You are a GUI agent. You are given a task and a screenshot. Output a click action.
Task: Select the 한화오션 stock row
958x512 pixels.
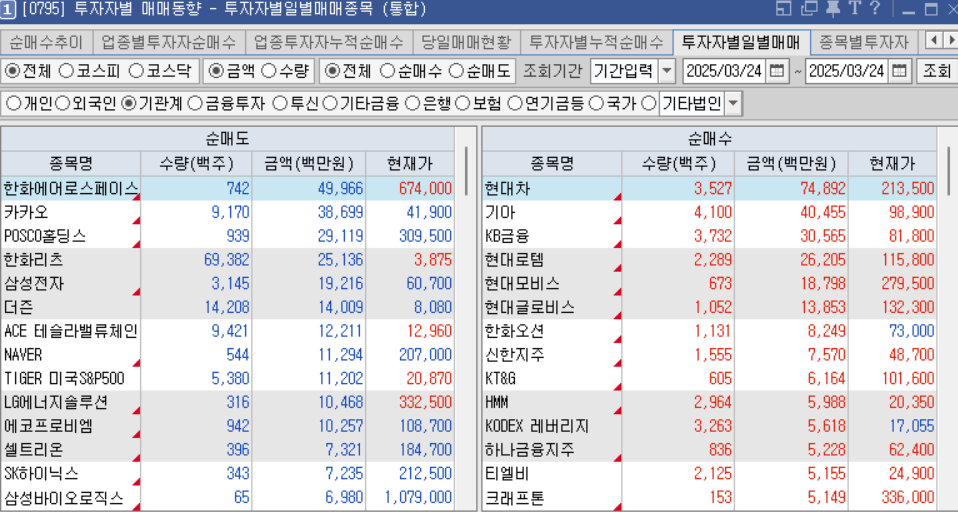tap(709, 331)
